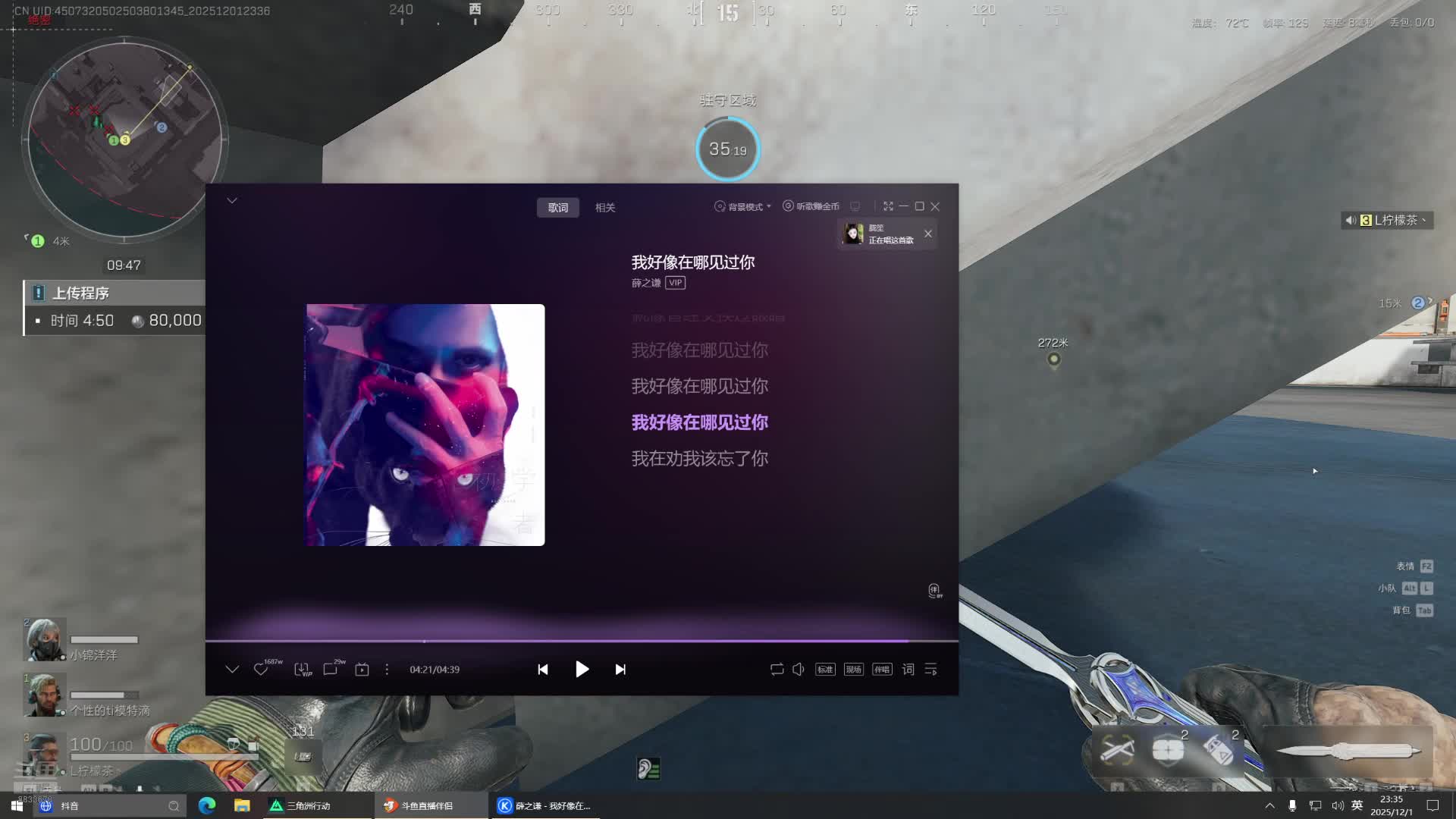Open the three-dot more options menu

coord(387,670)
